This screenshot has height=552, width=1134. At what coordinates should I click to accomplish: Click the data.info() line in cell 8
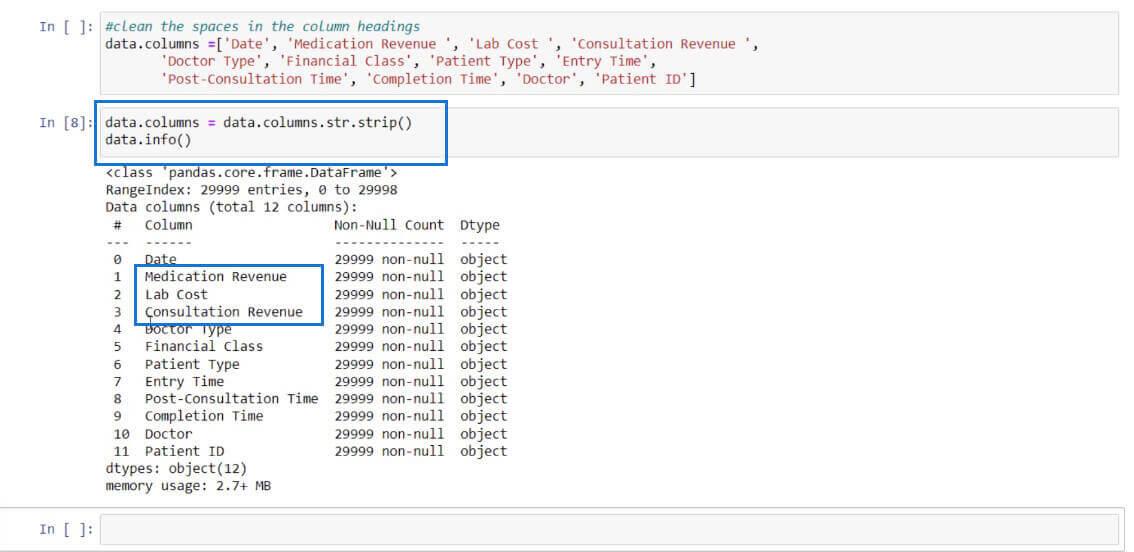(x=148, y=140)
